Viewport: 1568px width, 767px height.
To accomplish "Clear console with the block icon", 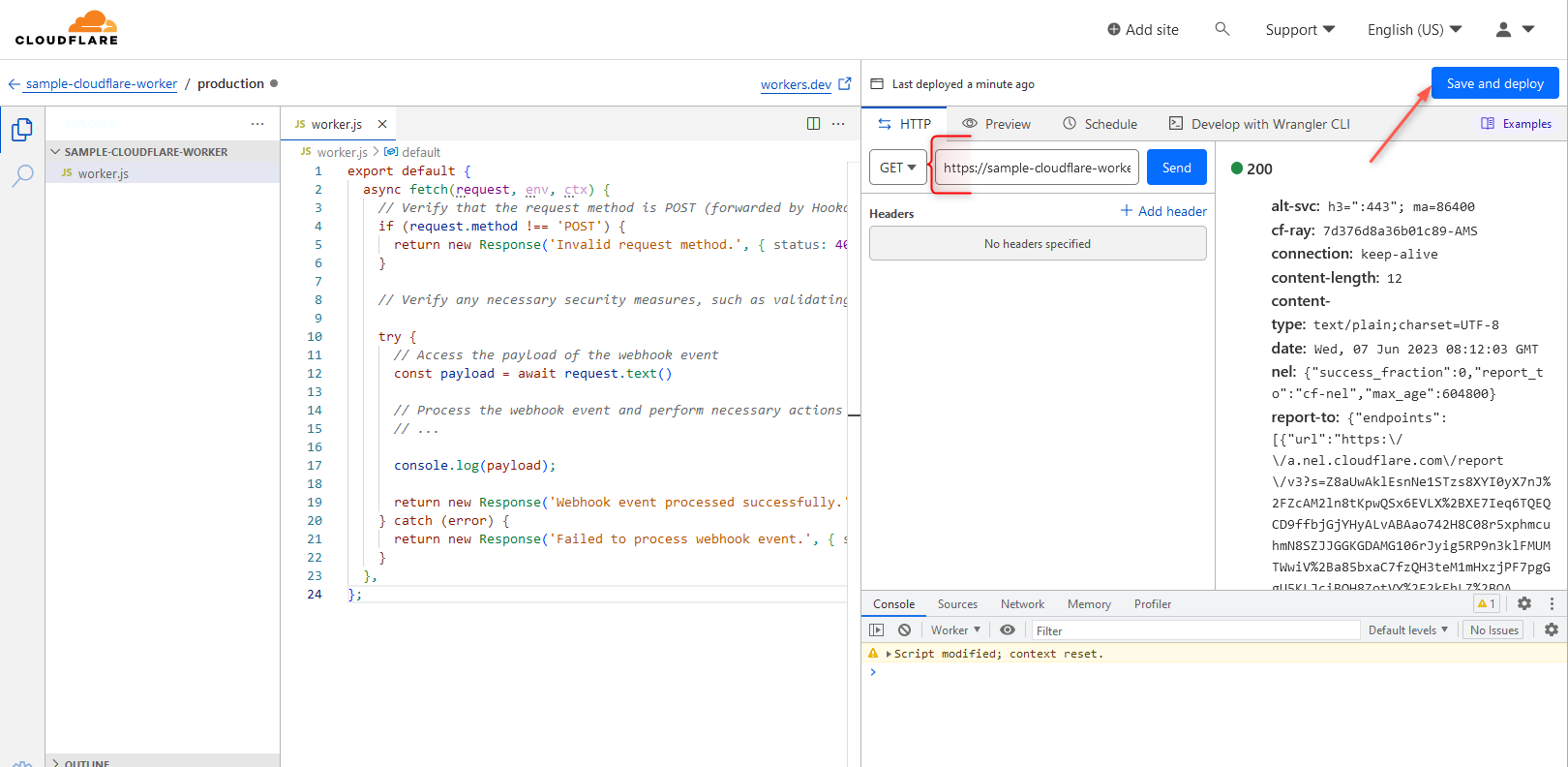I will pos(904,629).
